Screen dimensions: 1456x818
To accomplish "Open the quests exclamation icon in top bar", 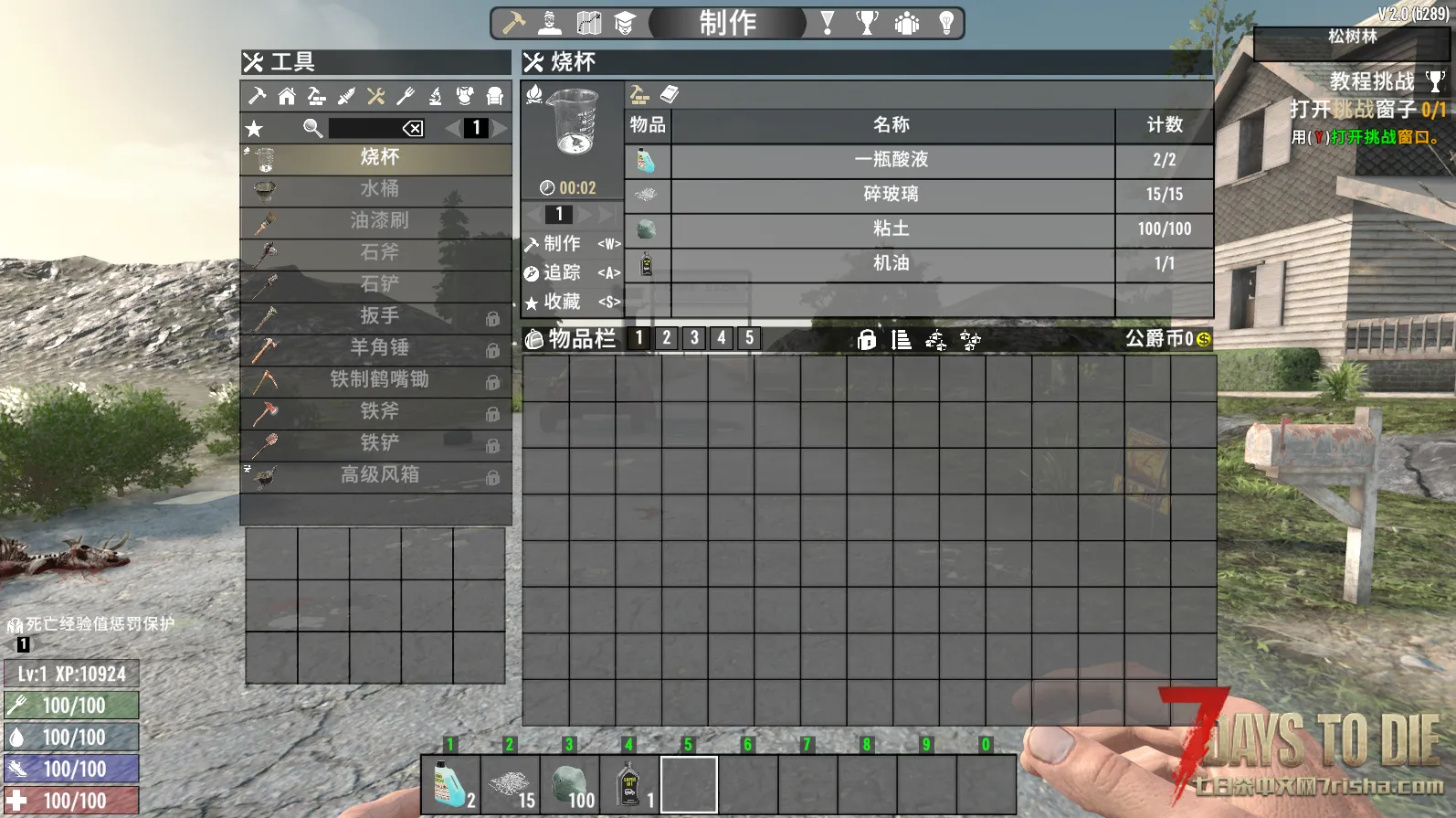I will tap(828, 22).
